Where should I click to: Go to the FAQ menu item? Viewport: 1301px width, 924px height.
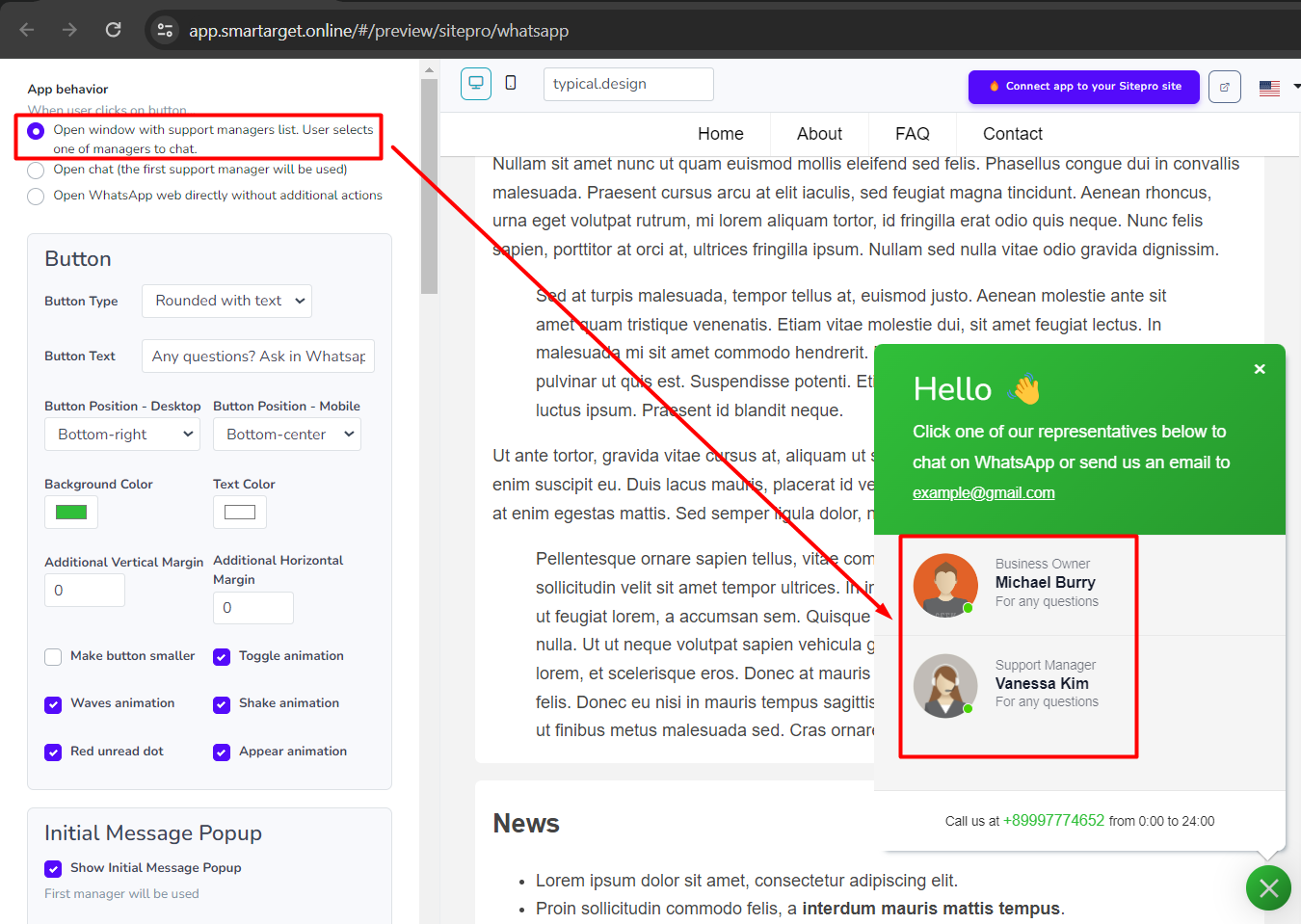[x=912, y=134]
